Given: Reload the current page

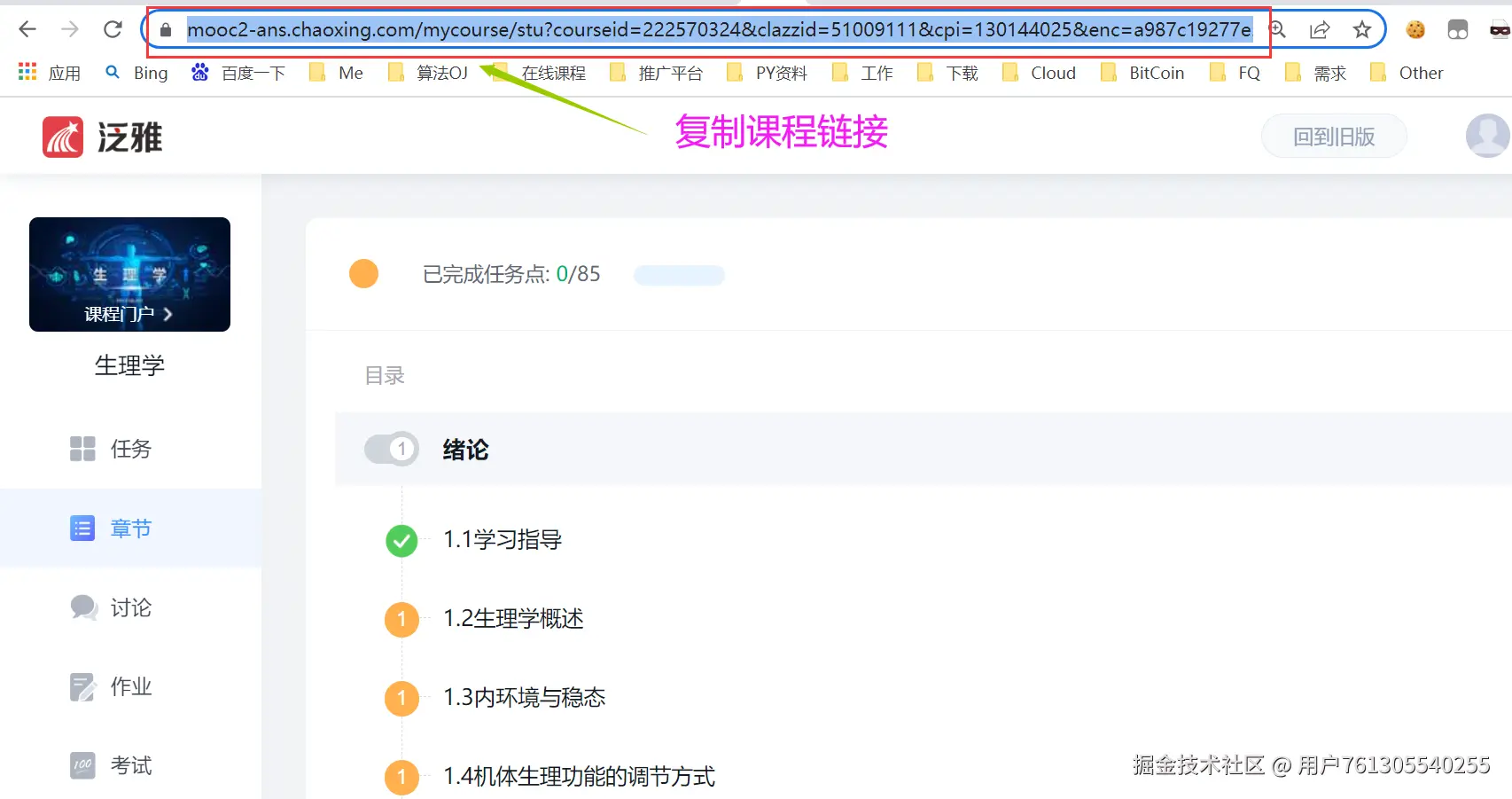Looking at the screenshot, I should pyautogui.click(x=113, y=29).
